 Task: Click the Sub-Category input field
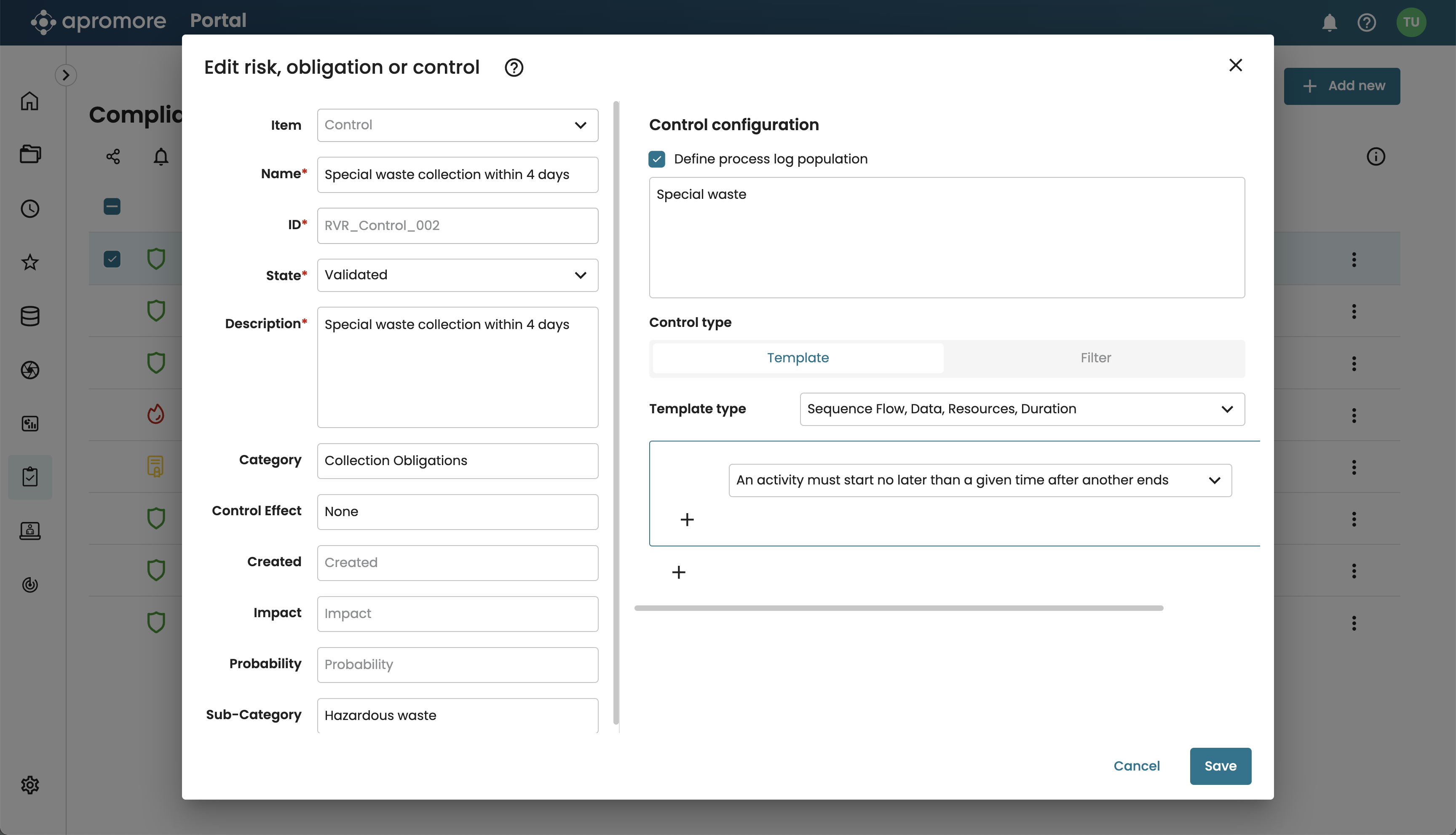tap(457, 716)
